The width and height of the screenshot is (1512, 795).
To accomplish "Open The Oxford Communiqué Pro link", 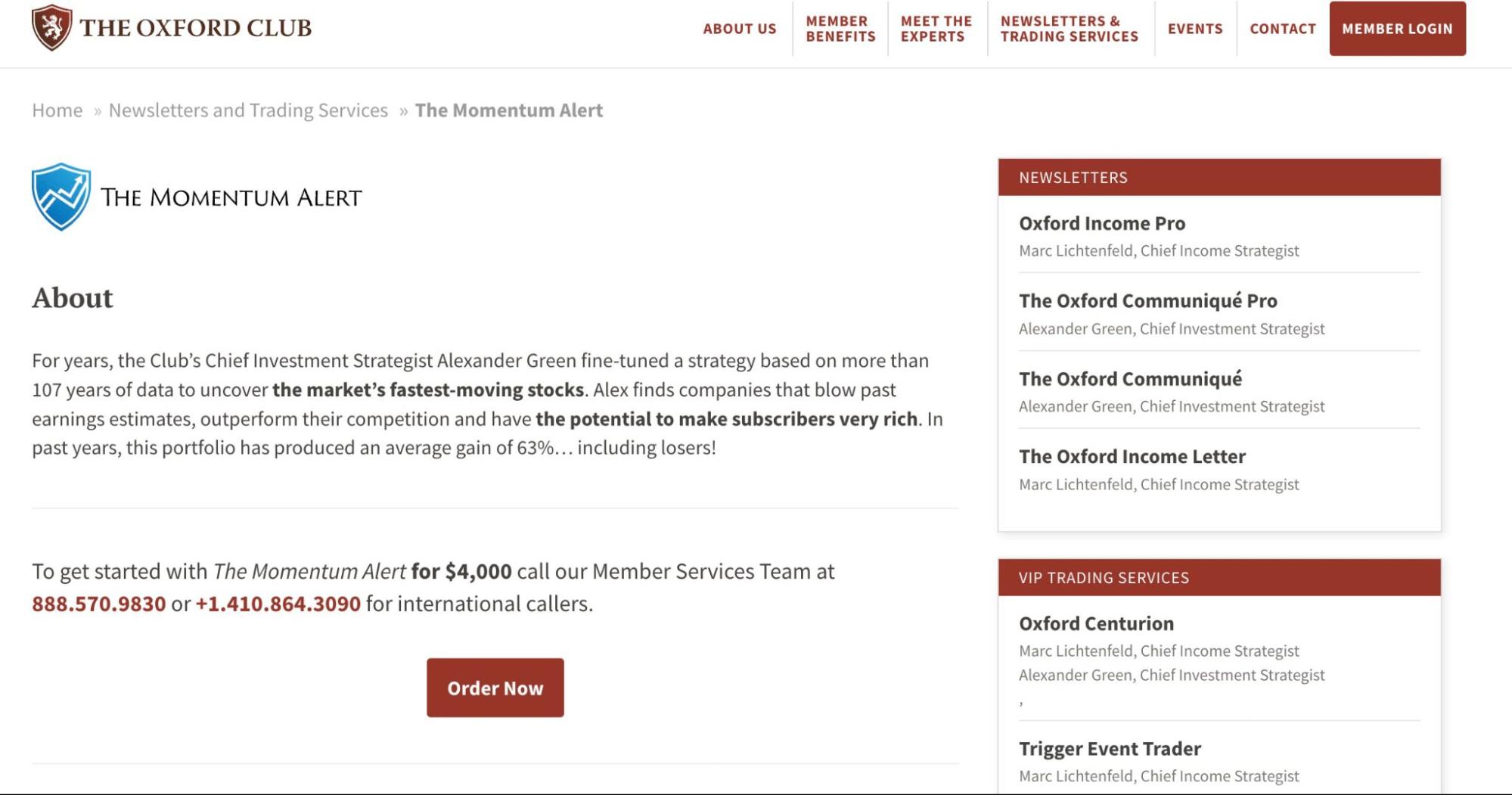I will point(1147,301).
